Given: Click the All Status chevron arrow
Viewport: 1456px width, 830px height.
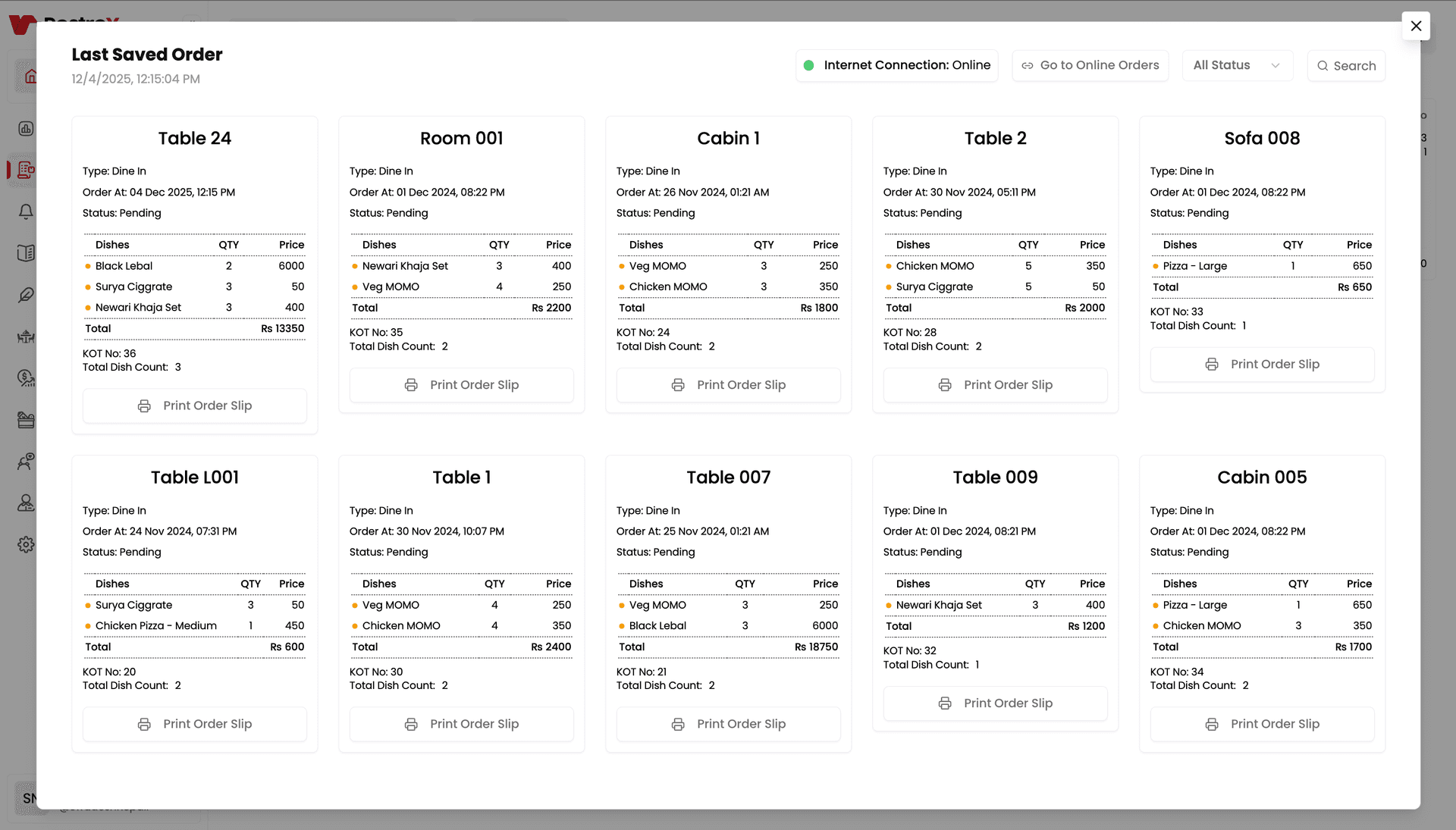Looking at the screenshot, I should pos(1276,66).
